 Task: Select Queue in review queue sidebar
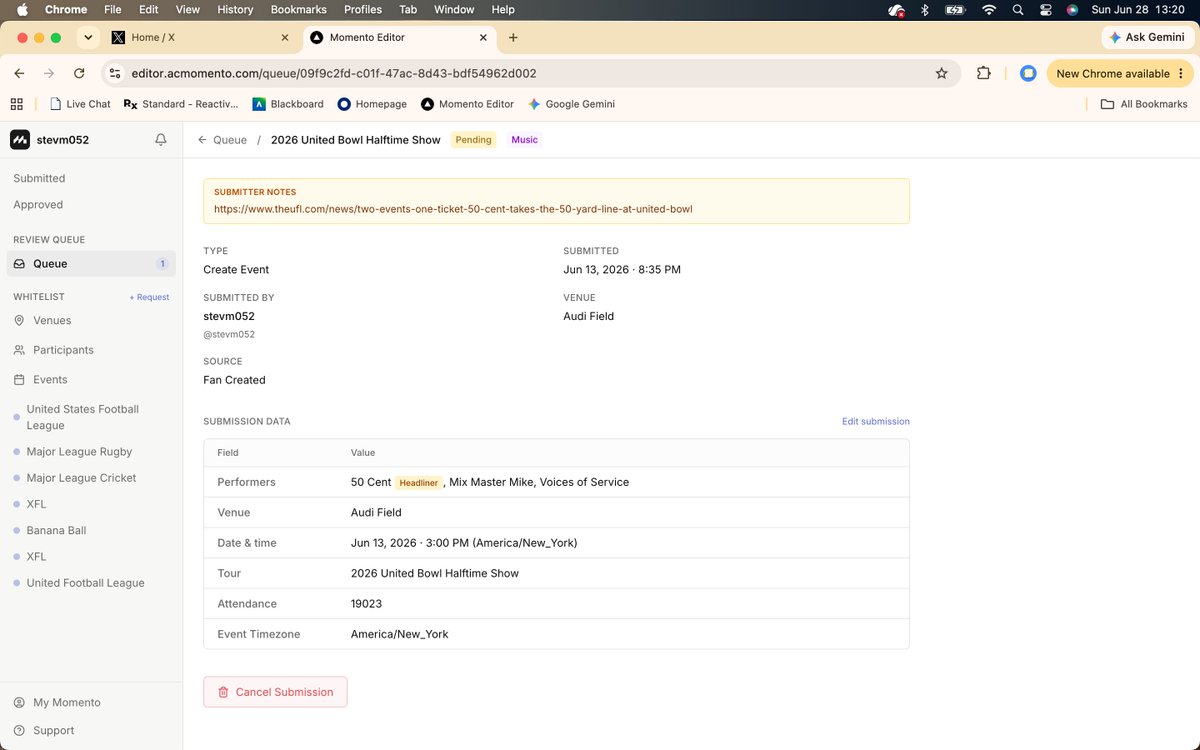click(91, 264)
